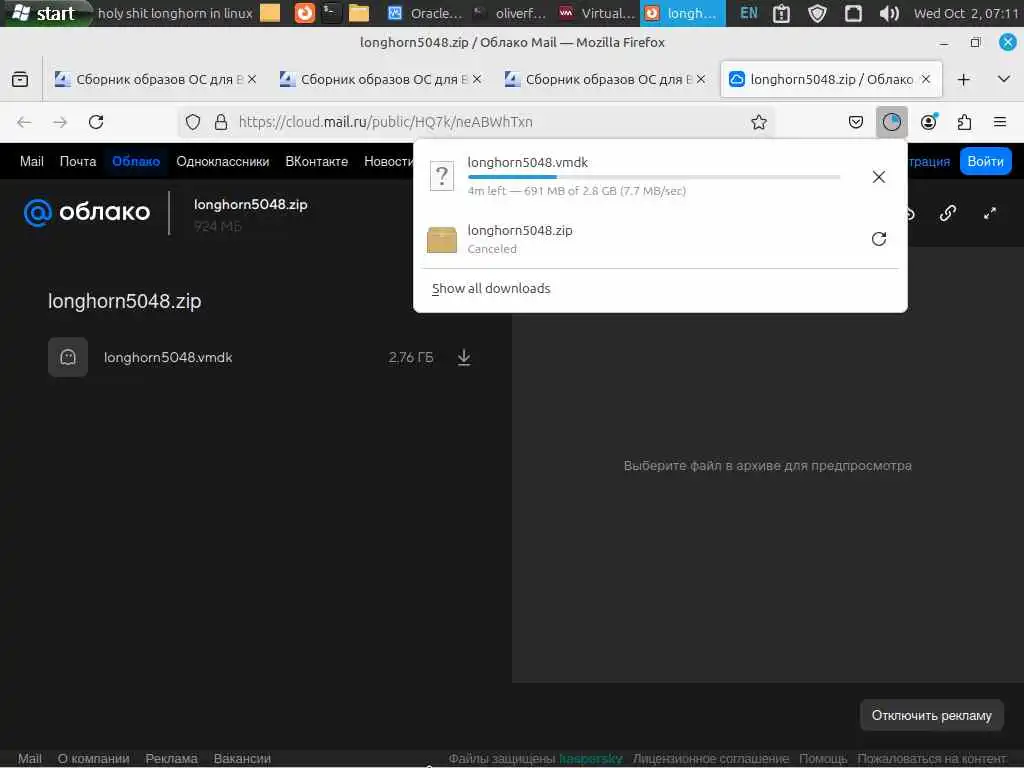The height and width of the screenshot is (768, 1024).
Task: Open the Firefox hamburger application menu
Action: tap(999, 122)
